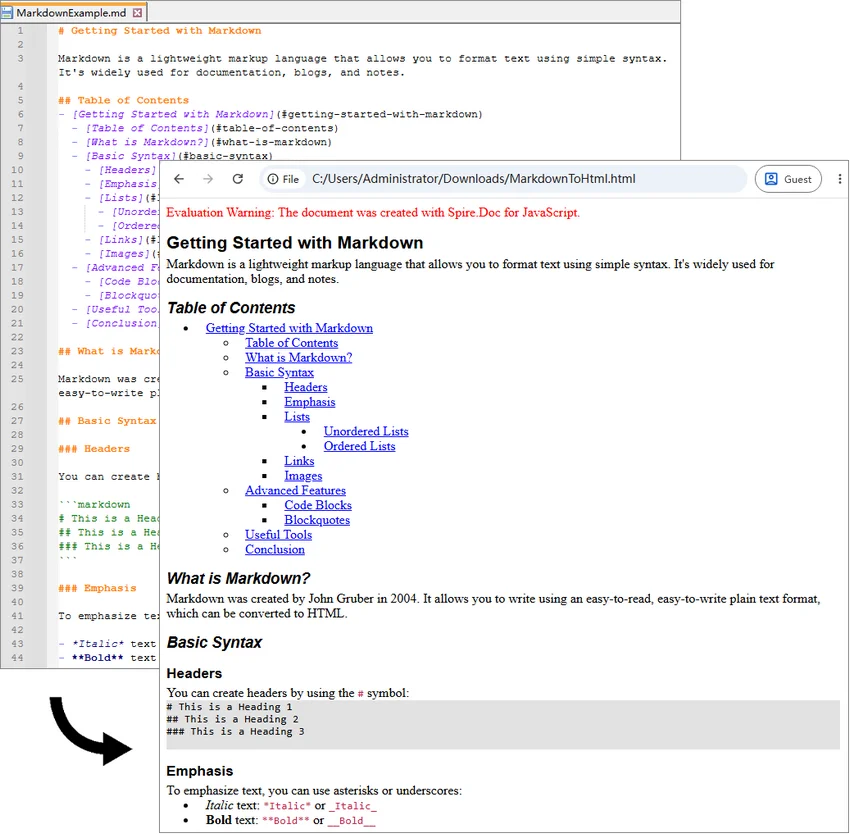Image resolution: width=850 pixels, height=834 pixels.
Task: Open the Blockquotes link
Action: (317, 520)
